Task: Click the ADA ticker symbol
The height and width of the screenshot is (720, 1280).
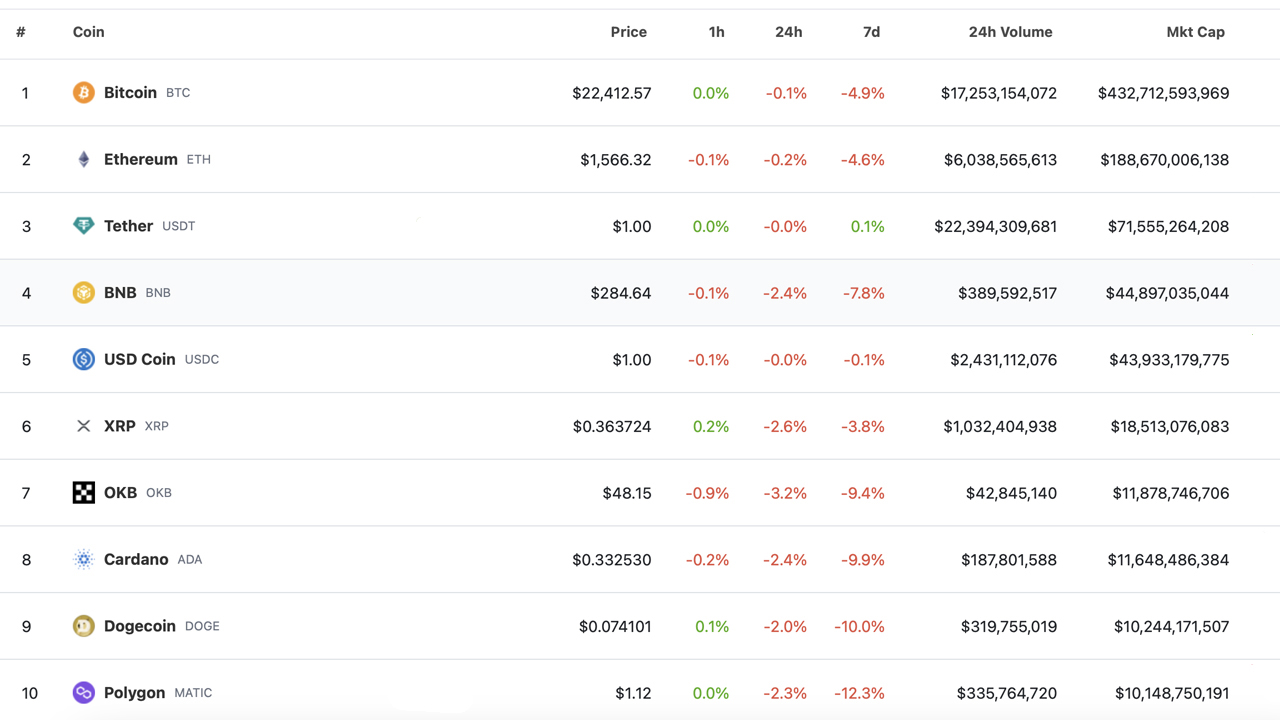Action: (x=190, y=560)
